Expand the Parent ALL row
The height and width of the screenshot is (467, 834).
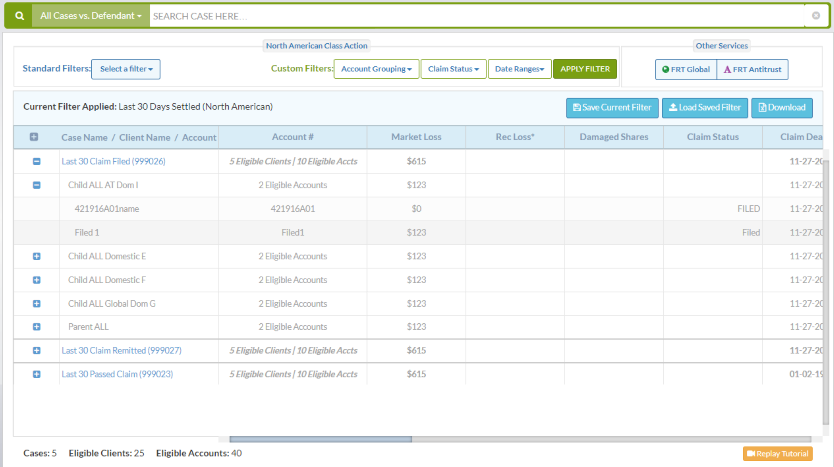coord(36,327)
